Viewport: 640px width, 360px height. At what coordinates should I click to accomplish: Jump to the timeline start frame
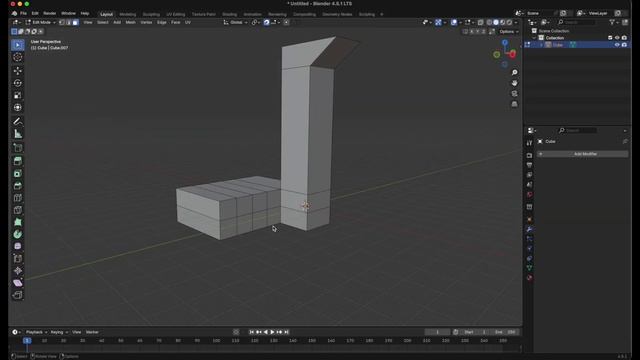(x=251, y=332)
